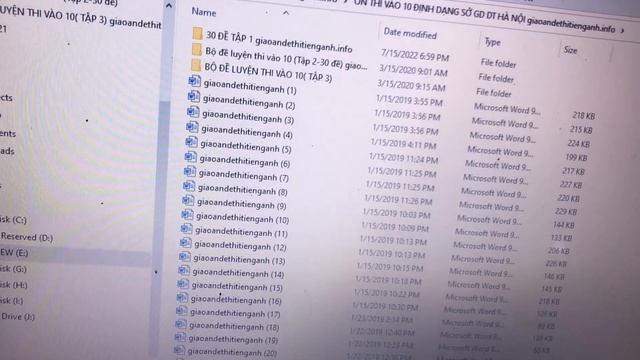
Task: Select folder icon of Bộ đề luyện thi vào 10 (Tập 2-30 đề)
Action: [197, 50]
